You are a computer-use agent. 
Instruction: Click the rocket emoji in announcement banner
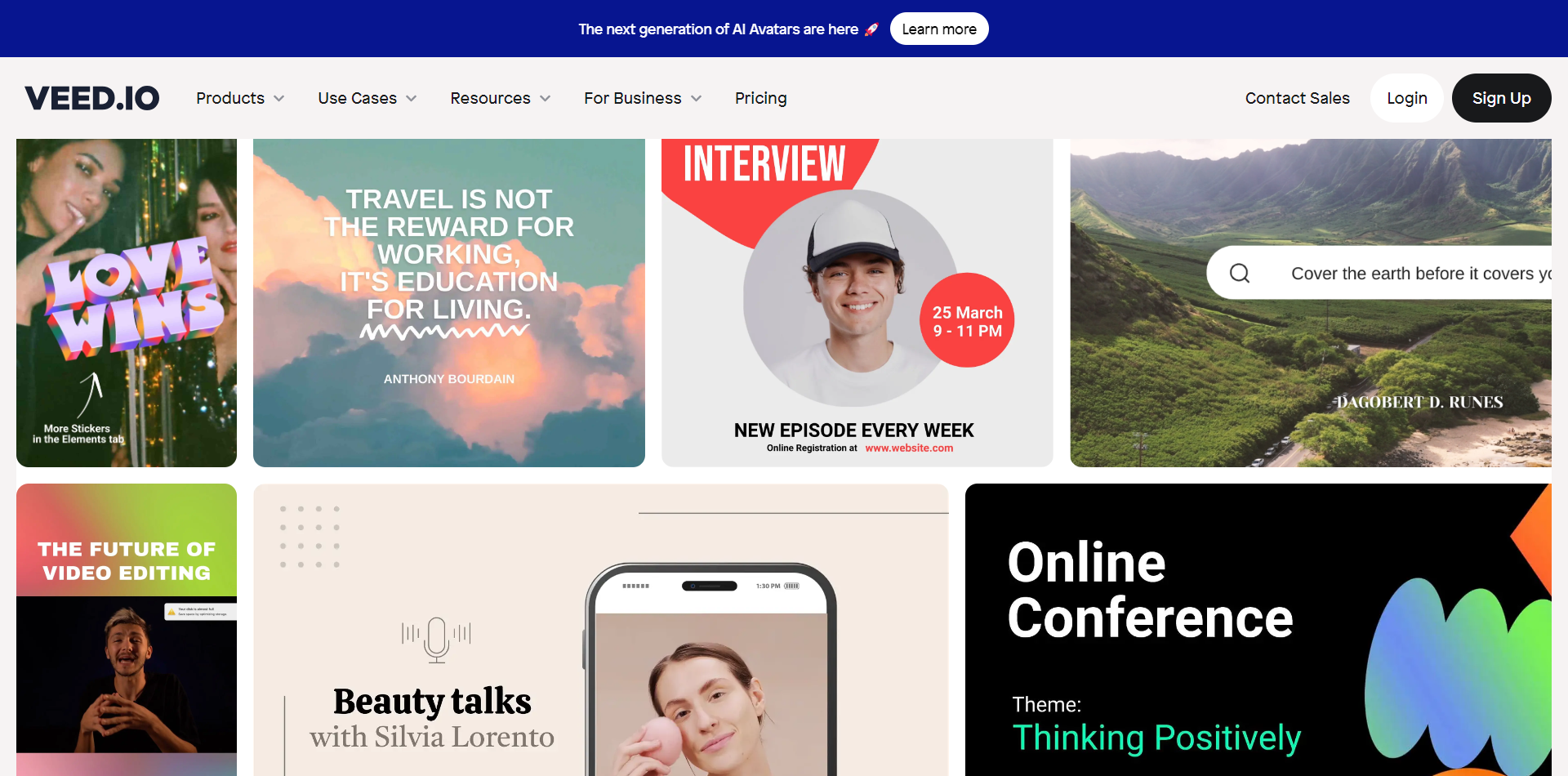click(871, 29)
